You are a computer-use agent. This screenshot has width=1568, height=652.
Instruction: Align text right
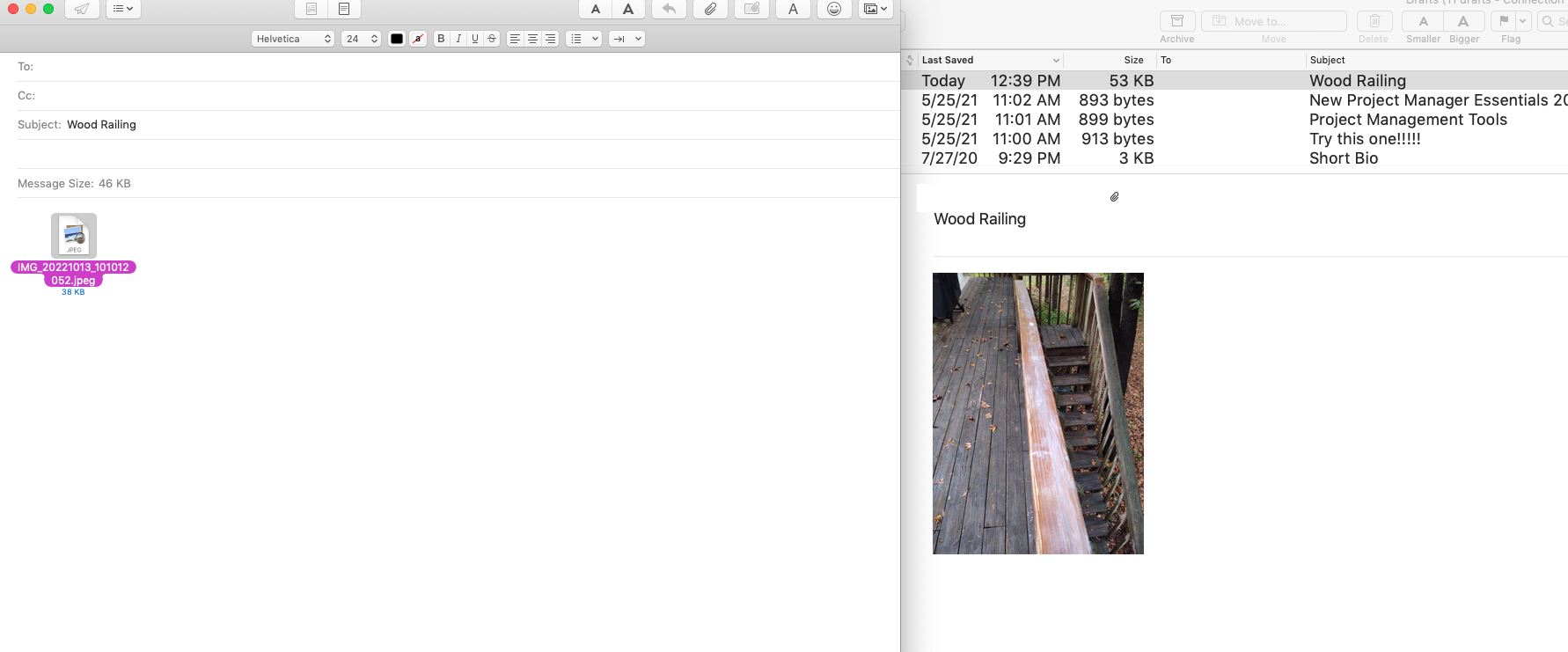[x=550, y=39]
